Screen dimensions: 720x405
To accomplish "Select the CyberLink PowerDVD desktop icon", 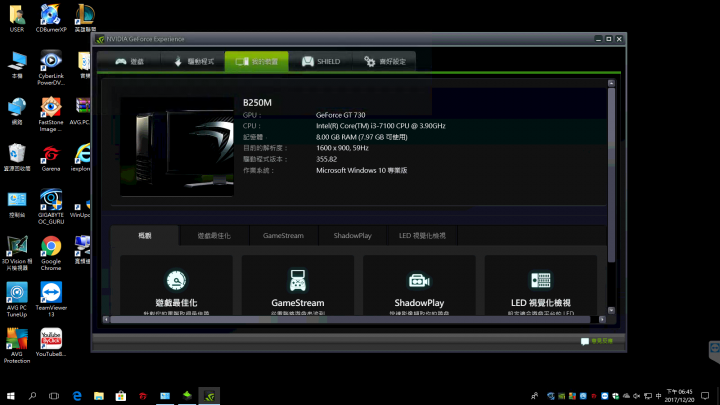I will pos(51,68).
